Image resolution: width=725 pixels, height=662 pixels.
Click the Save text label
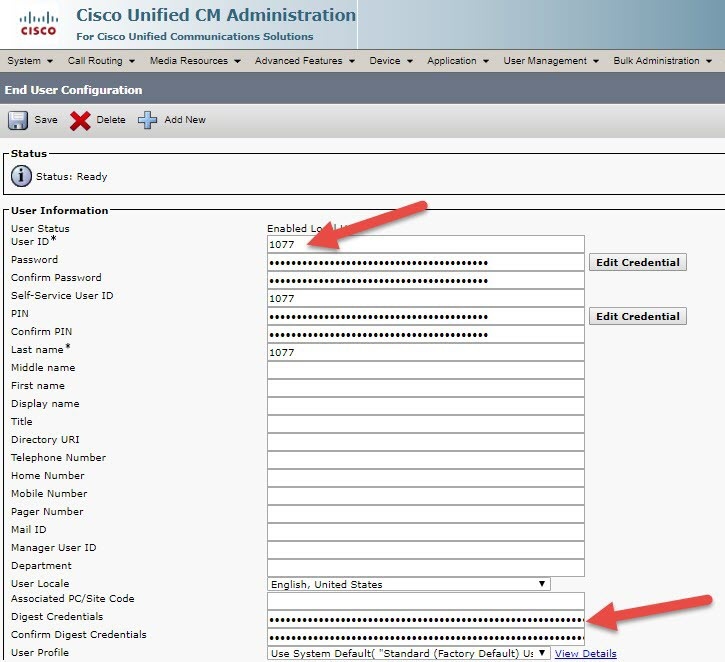pyautogui.click(x=46, y=120)
